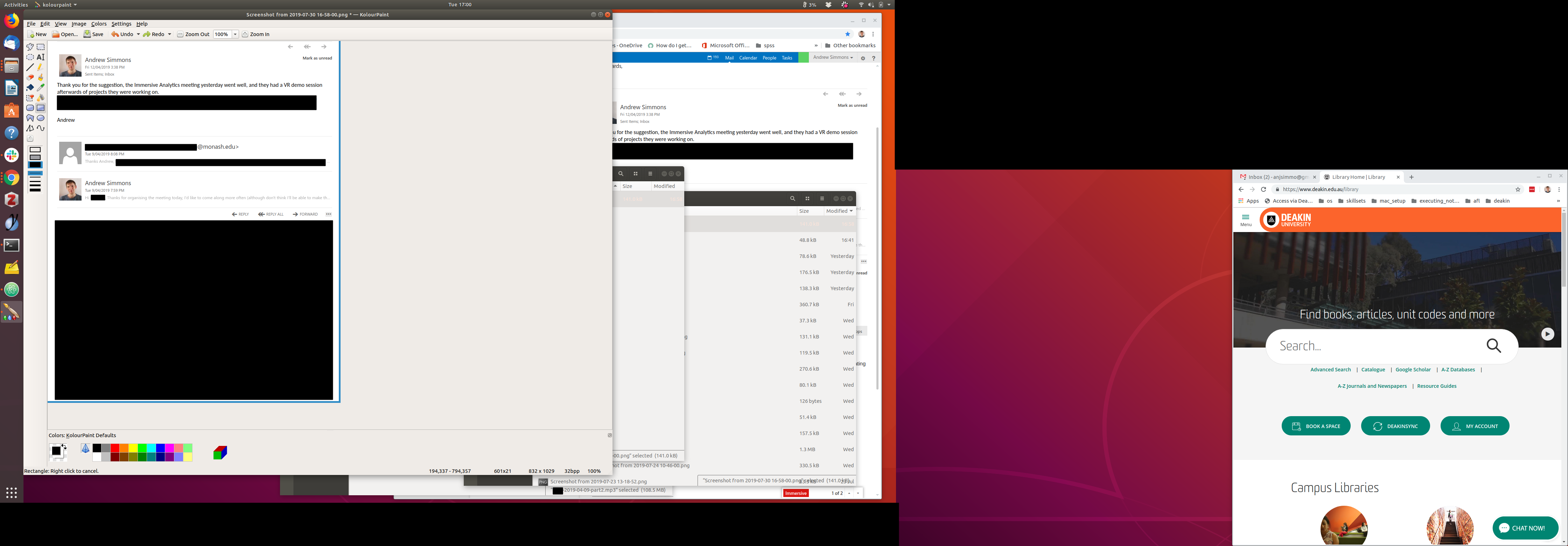1568x546 pixels.
Task: Select the Spraycan tool
Action: coord(41,97)
